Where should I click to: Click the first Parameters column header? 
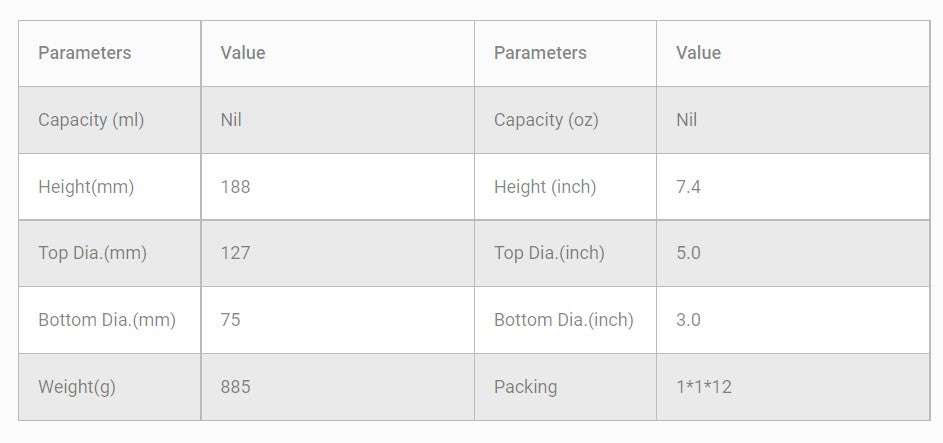tap(84, 53)
